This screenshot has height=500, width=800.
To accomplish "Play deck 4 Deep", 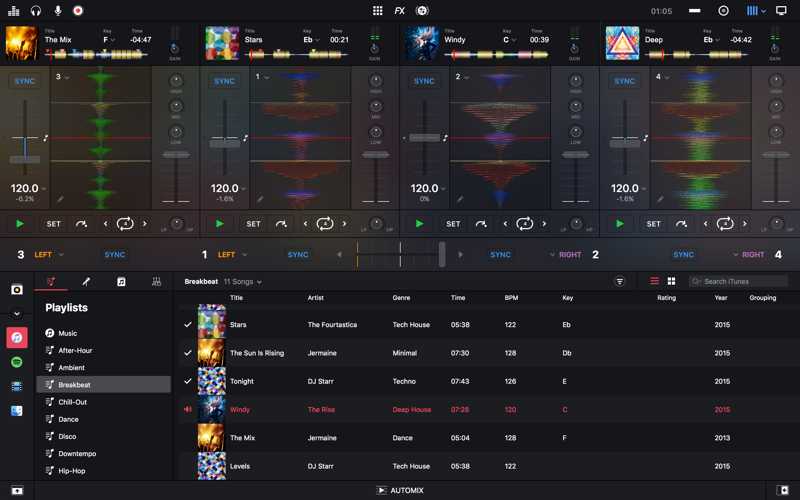I will (x=620, y=223).
